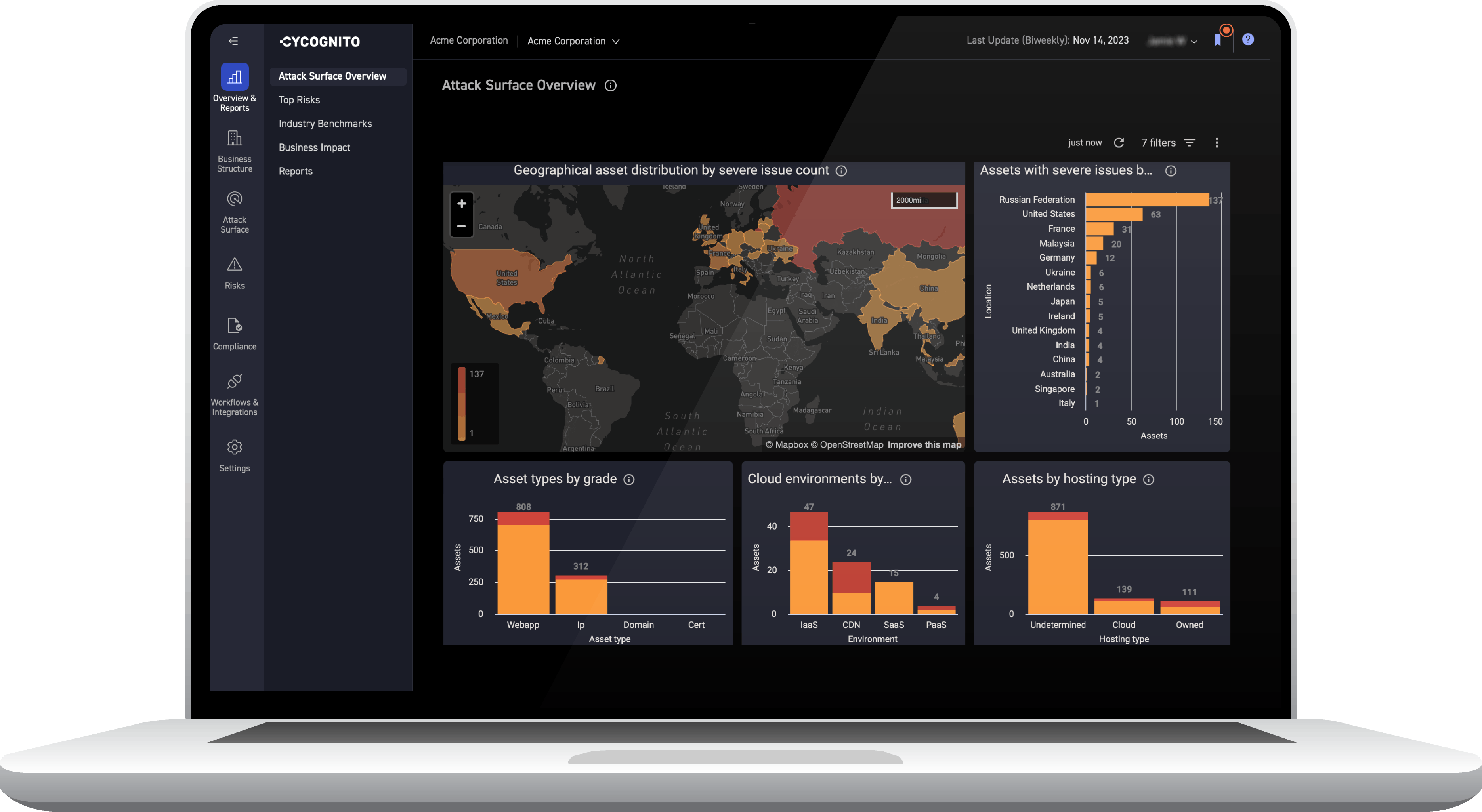Open the Compliance section
Image resolution: width=1482 pixels, height=812 pixels.
point(234,334)
